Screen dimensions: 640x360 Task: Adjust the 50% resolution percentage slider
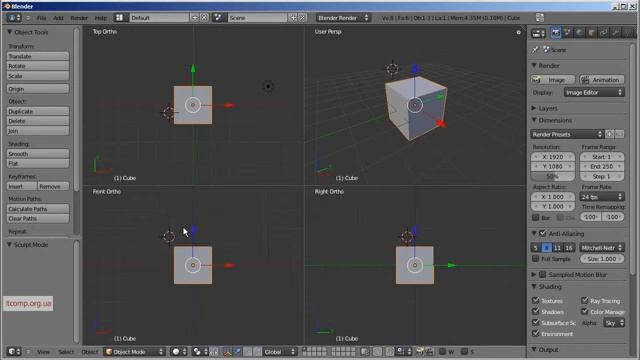tap(553, 176)
